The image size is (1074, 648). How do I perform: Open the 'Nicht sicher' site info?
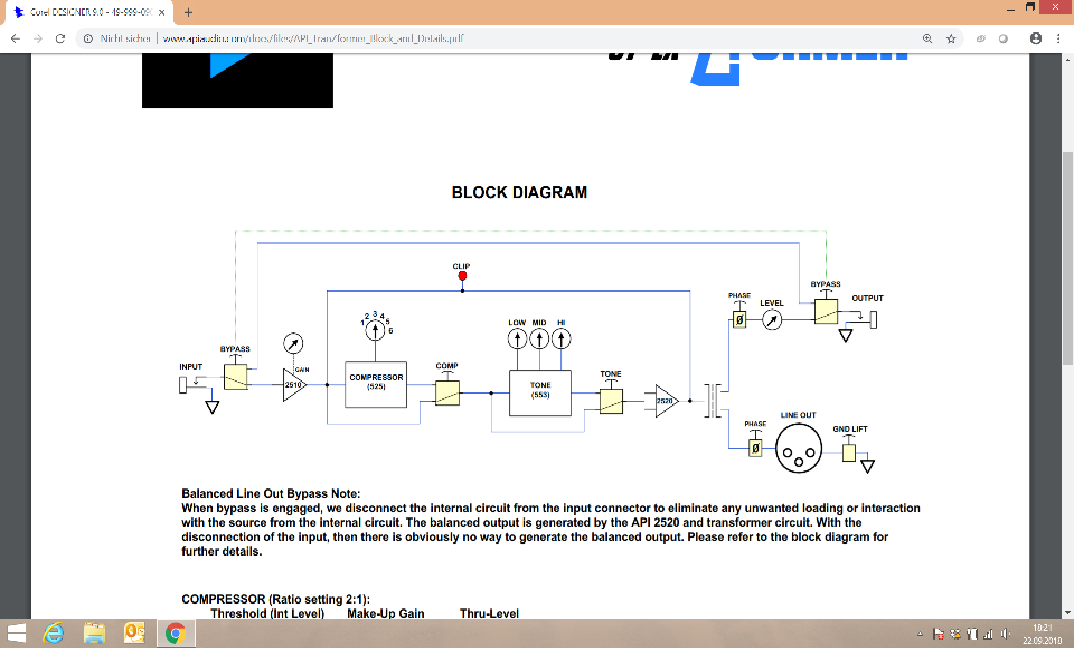pyautogui.click(x=117, y=38)
